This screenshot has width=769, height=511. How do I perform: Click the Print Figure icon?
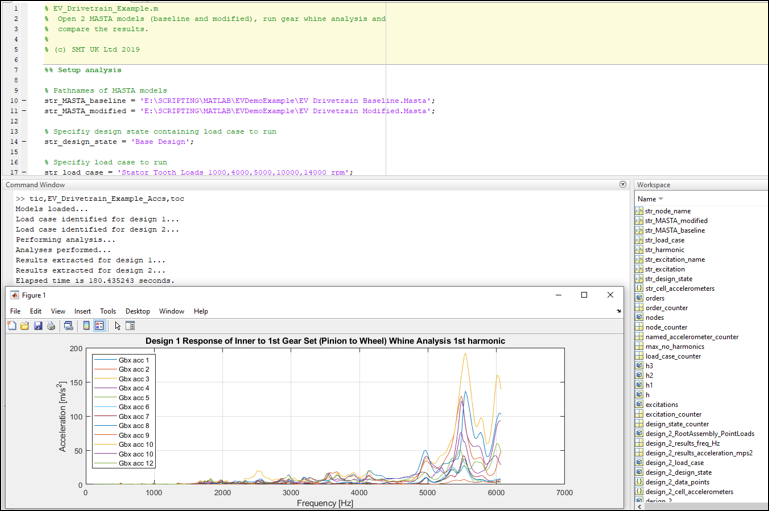pyautogui.click(x=51, y=326)
